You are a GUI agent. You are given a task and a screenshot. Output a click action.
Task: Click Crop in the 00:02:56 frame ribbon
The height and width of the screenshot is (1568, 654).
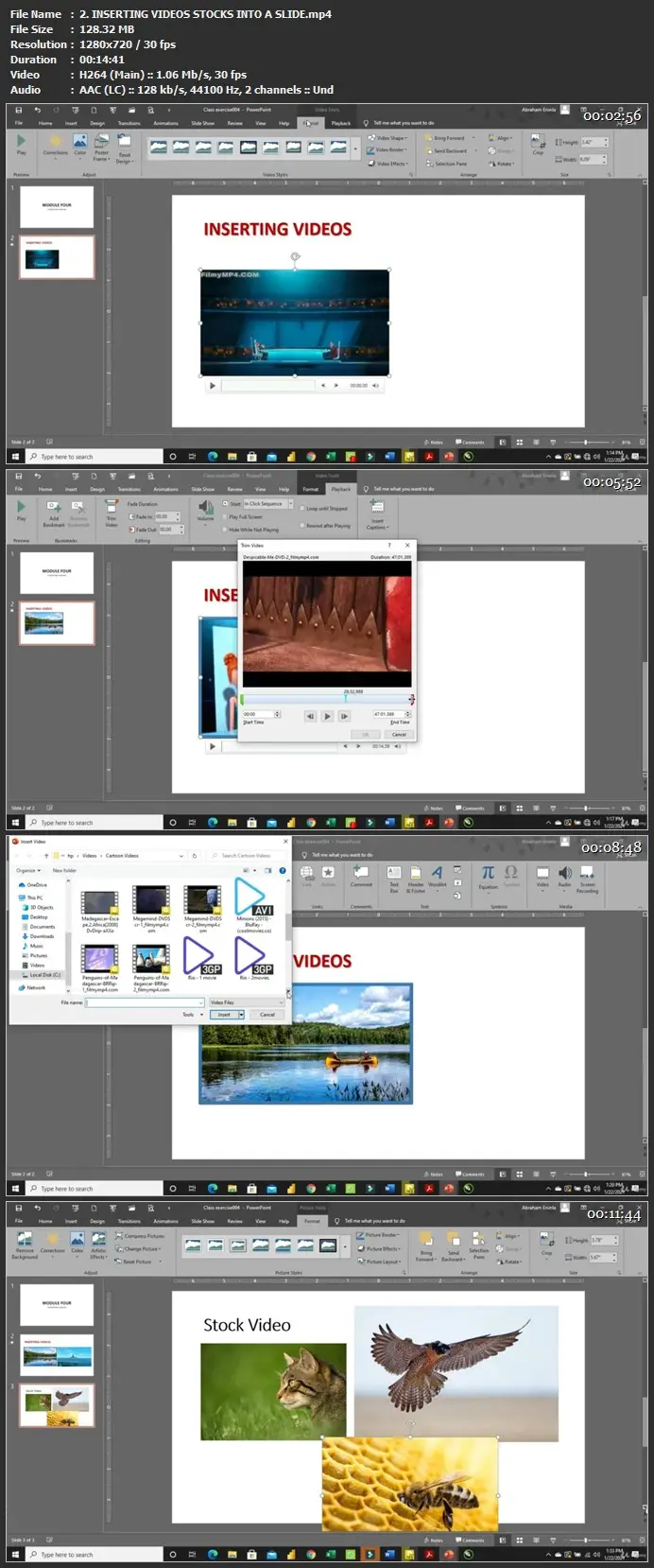pyautogui.click(x=538, y=144)
